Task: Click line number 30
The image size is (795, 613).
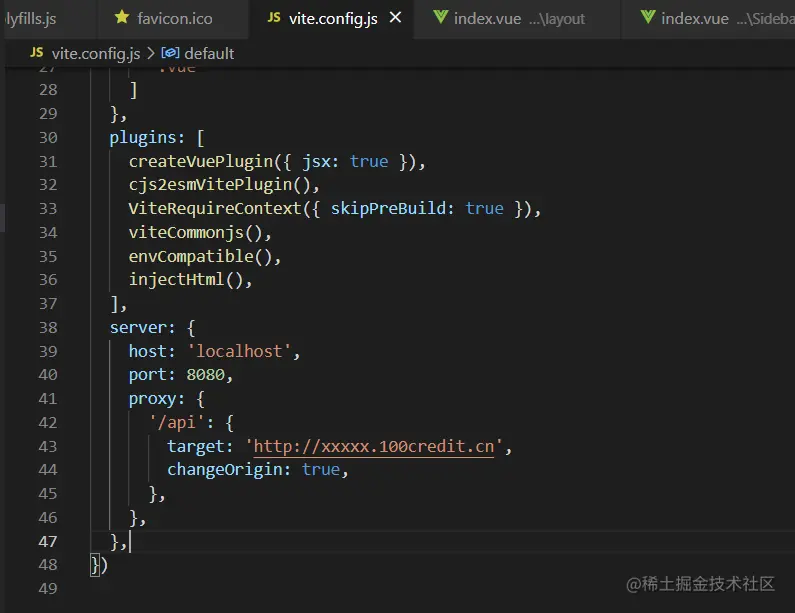Action: pos(48,137)
